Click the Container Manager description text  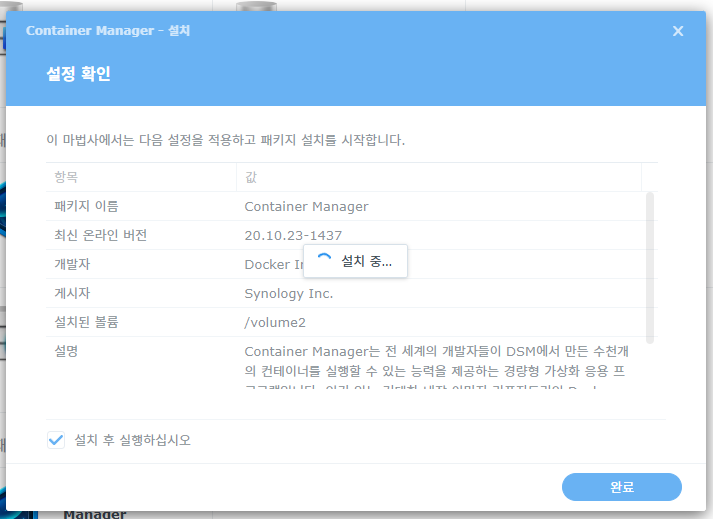coord(437,367)
